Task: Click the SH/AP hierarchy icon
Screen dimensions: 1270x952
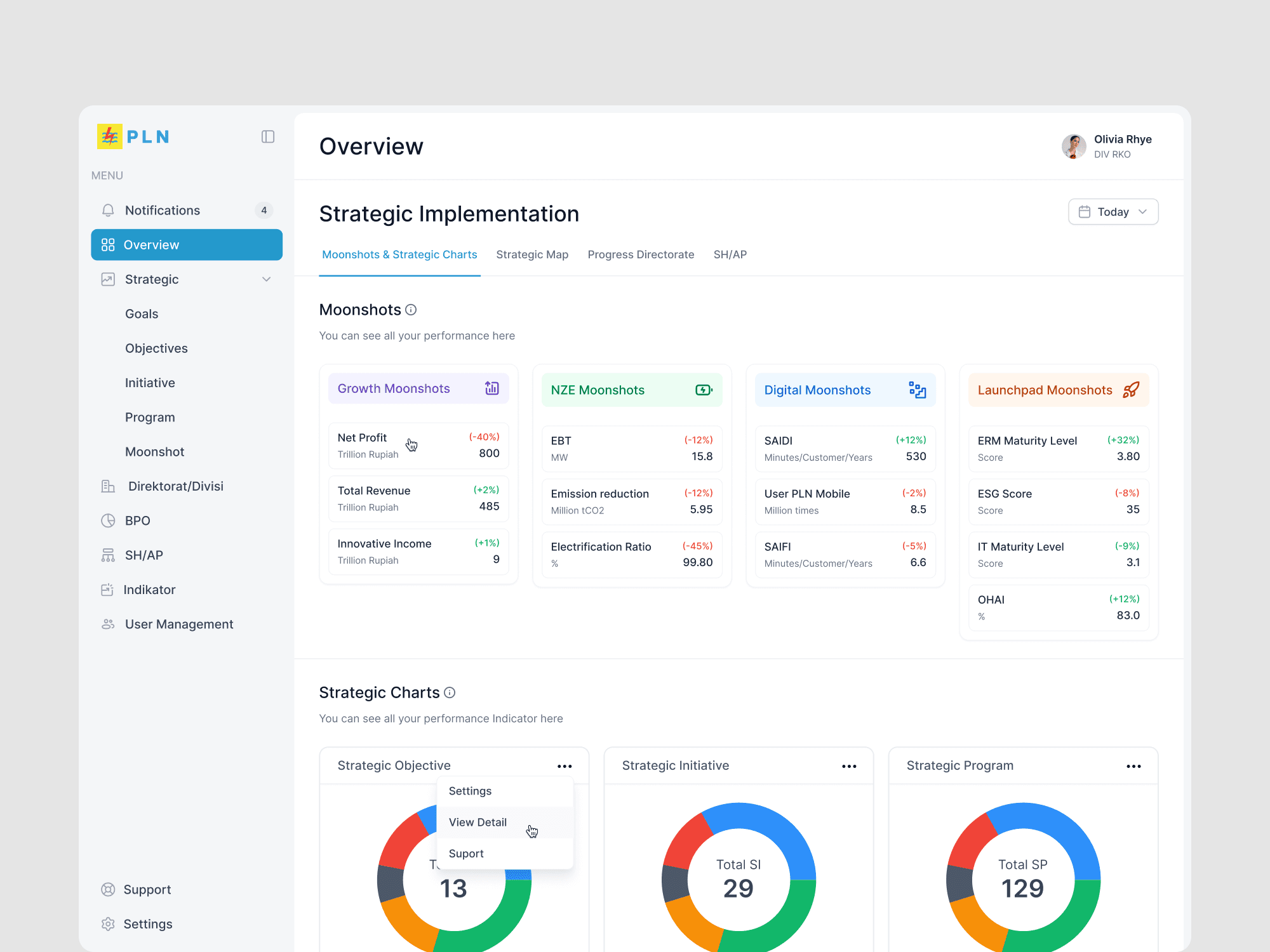Action: [x=108, y=555]
